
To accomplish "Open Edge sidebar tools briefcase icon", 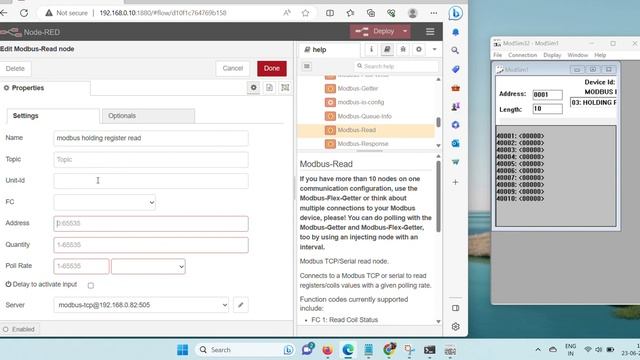I will (456, 88).
